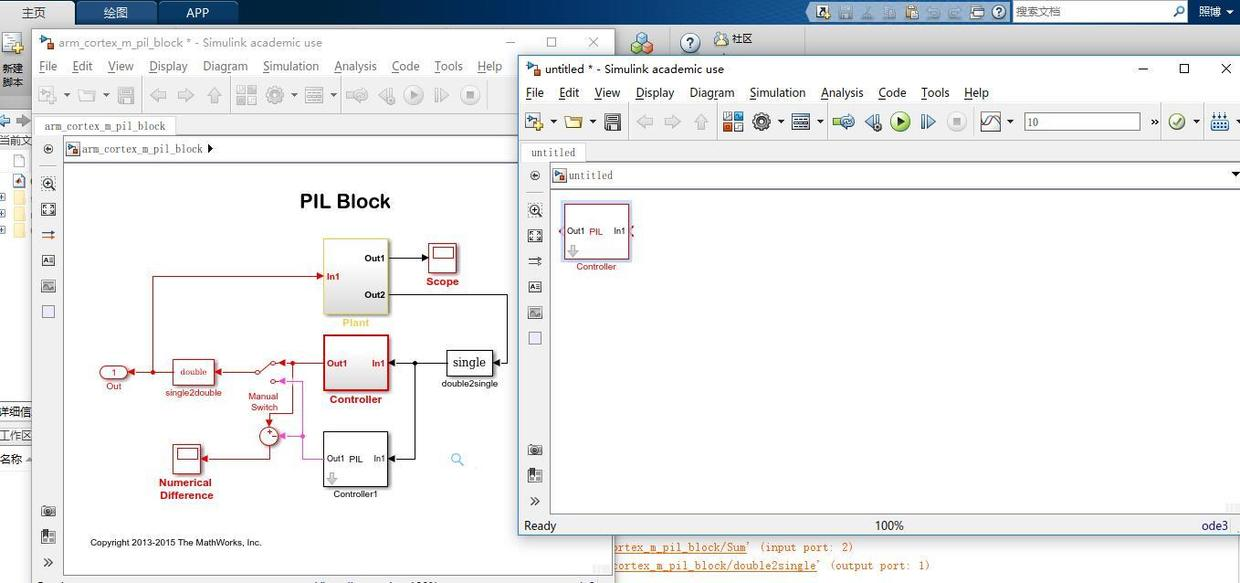Click Step Forward in untitled window toolbar
Viewport: 1240px width, 583px height.
928,122
